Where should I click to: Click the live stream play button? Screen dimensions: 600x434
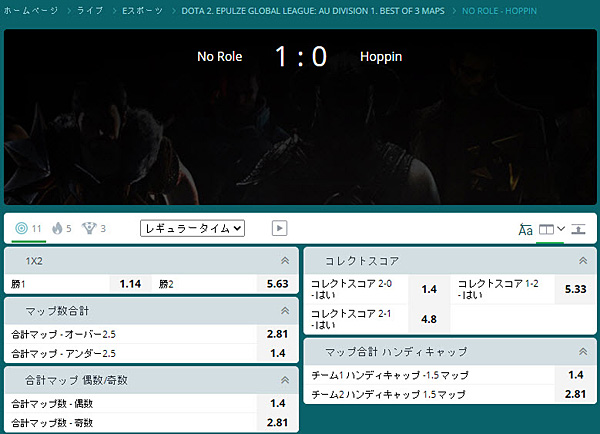tap(279, 228)
